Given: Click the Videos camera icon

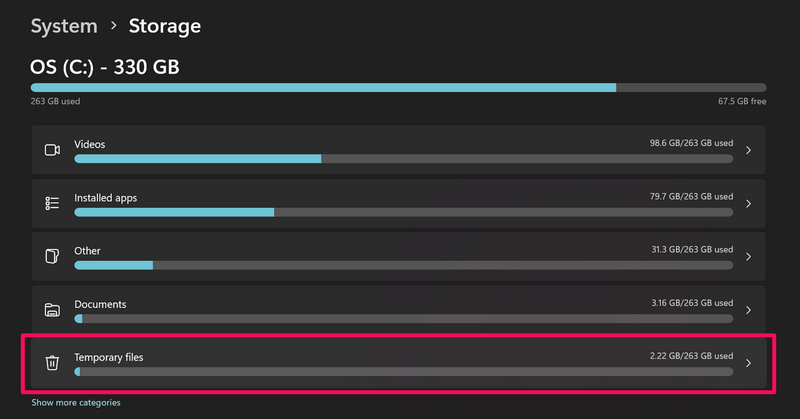Looking at the screenshot, I should pos(53,150).
